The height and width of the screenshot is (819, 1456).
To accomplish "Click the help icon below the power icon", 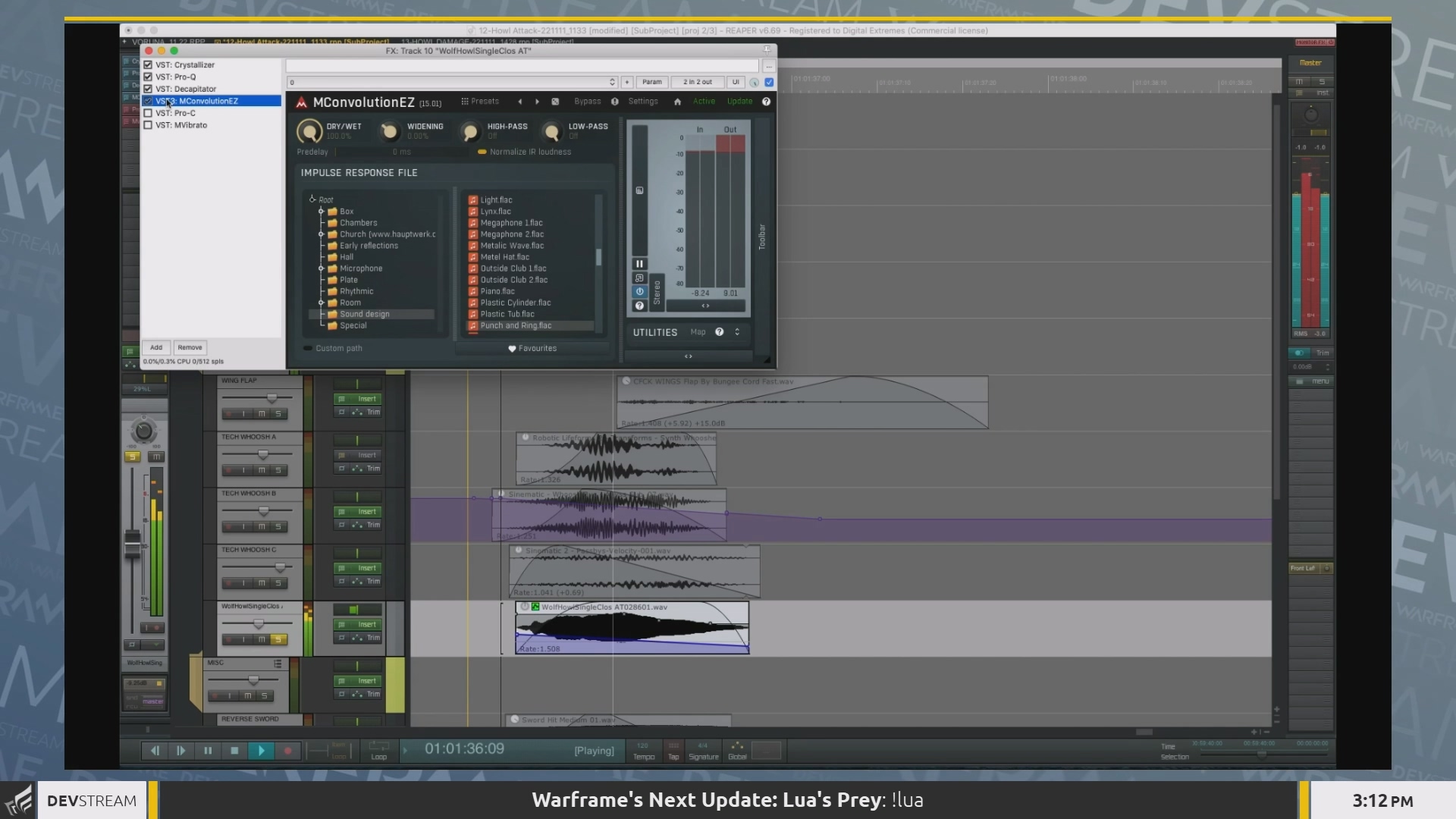I will 639,306.
